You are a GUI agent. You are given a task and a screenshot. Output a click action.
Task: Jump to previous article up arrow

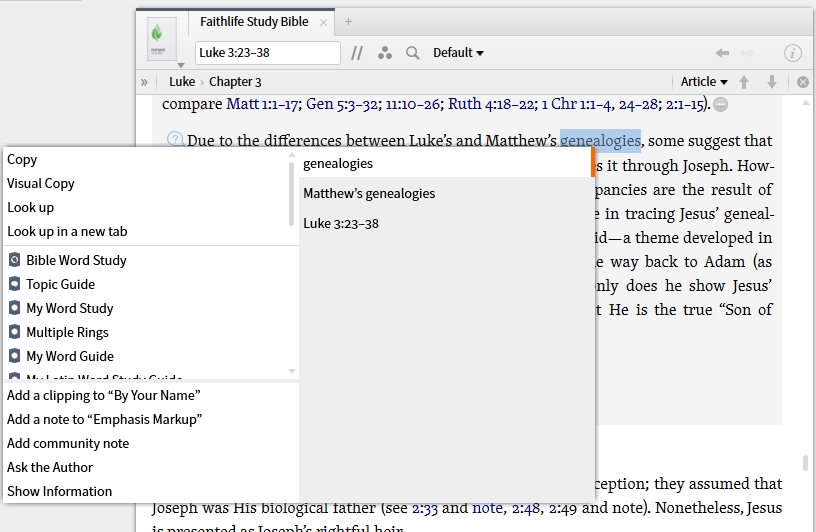(x=744, y=82)
